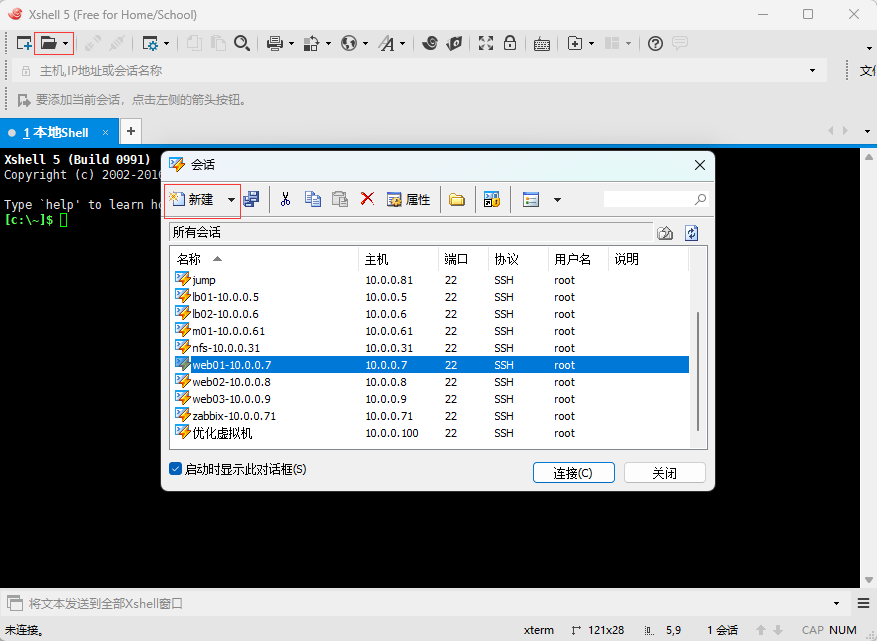Click the red X delete icon
This screenshot has height=641, width=877.
(367, 199)
